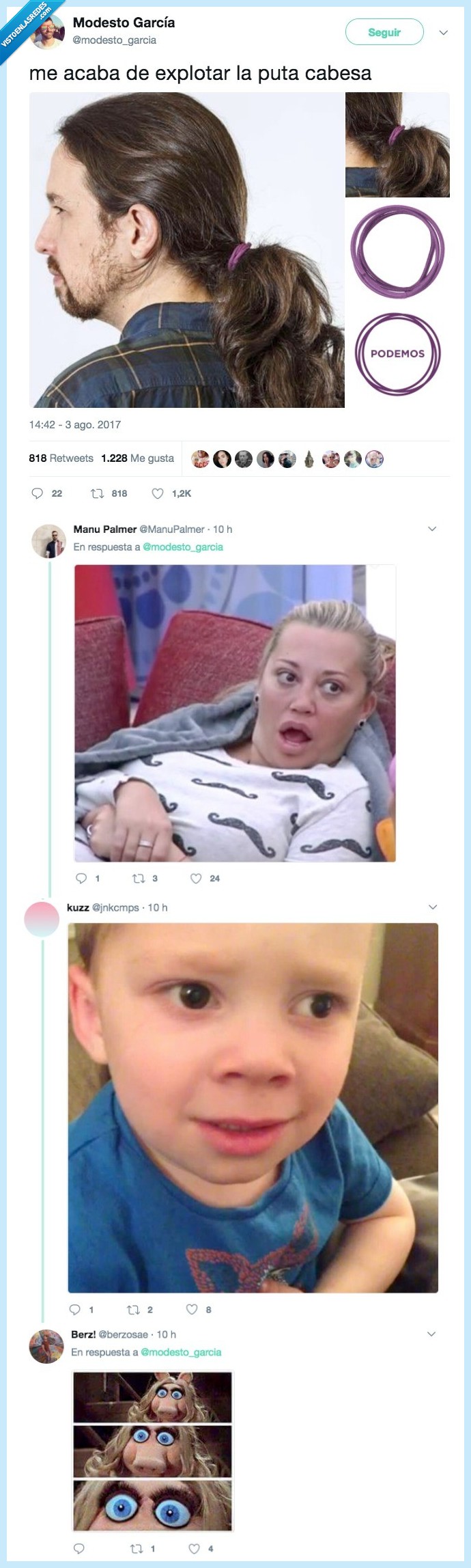Viewport: 471px width, 1568px height.
Task: Like kuzz's reply with 8 likes
Action: [x=192, y=1310]
